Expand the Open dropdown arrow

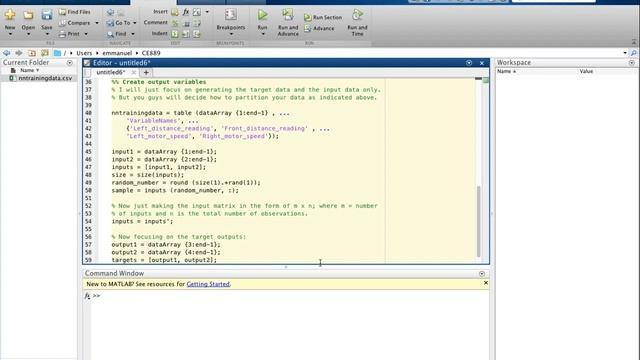point(28,34)
